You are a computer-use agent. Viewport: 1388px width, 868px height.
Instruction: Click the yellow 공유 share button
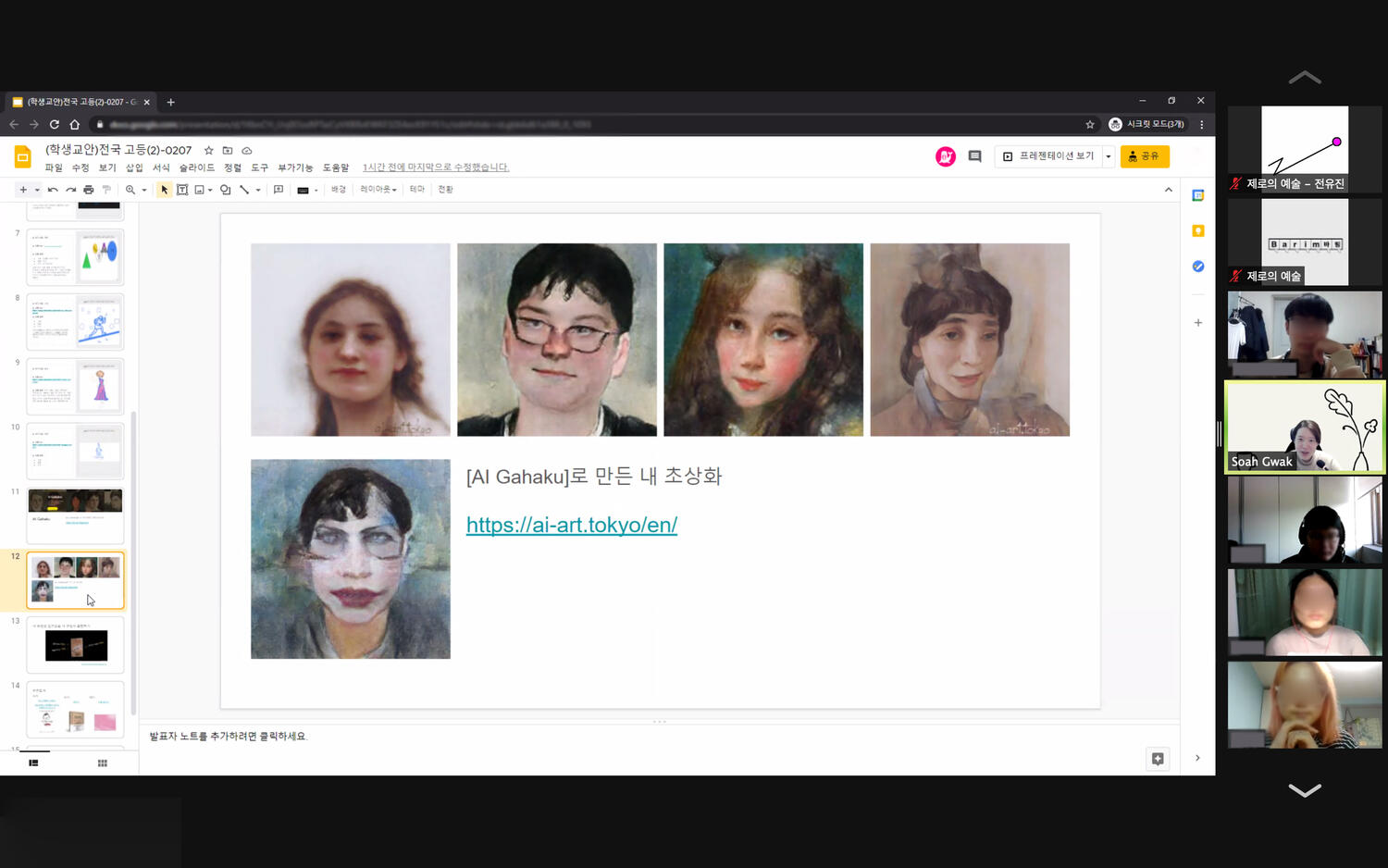(1145, 156)
